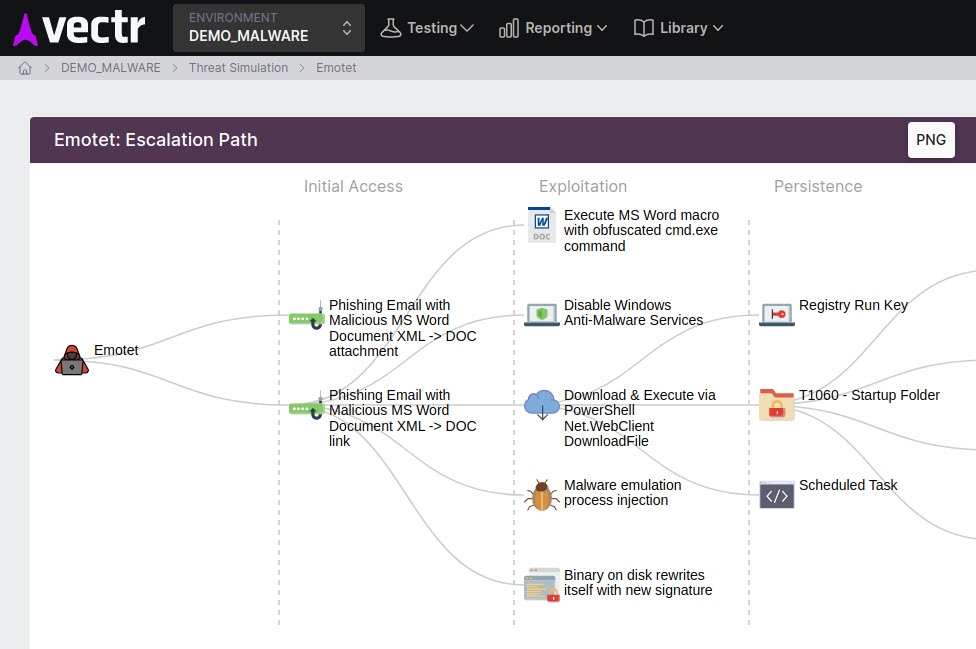The height and width of the screenshot is (649, 976).
Task: Click the Reporting bar chart icon
Action: (x=509, y=28)
